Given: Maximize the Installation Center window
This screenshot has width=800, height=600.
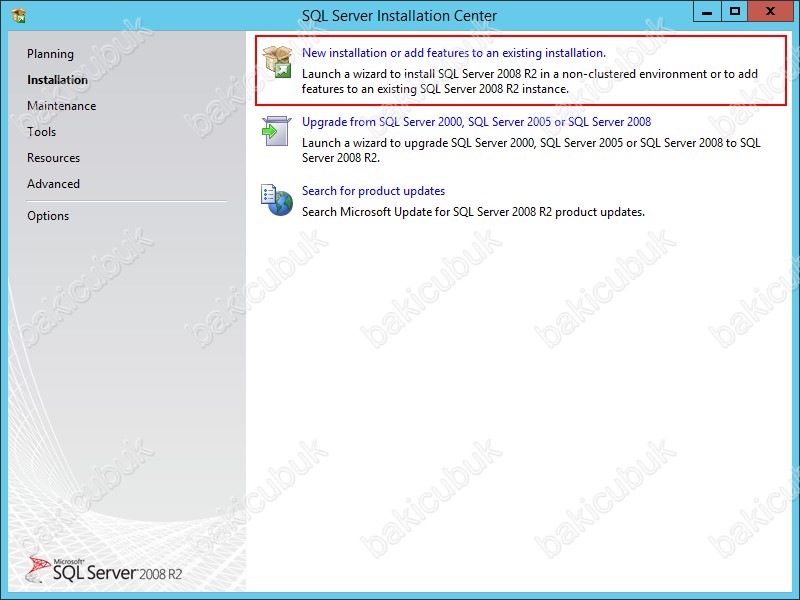Looking at the screenshot, I should (735, 12).
